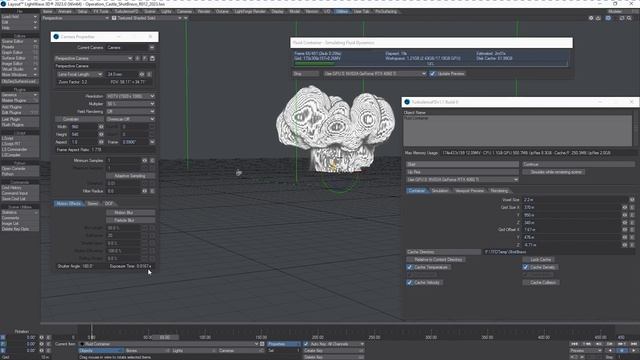Click the Adaptive Sampling button
640x360 pixels.
[x=130, y=176]
